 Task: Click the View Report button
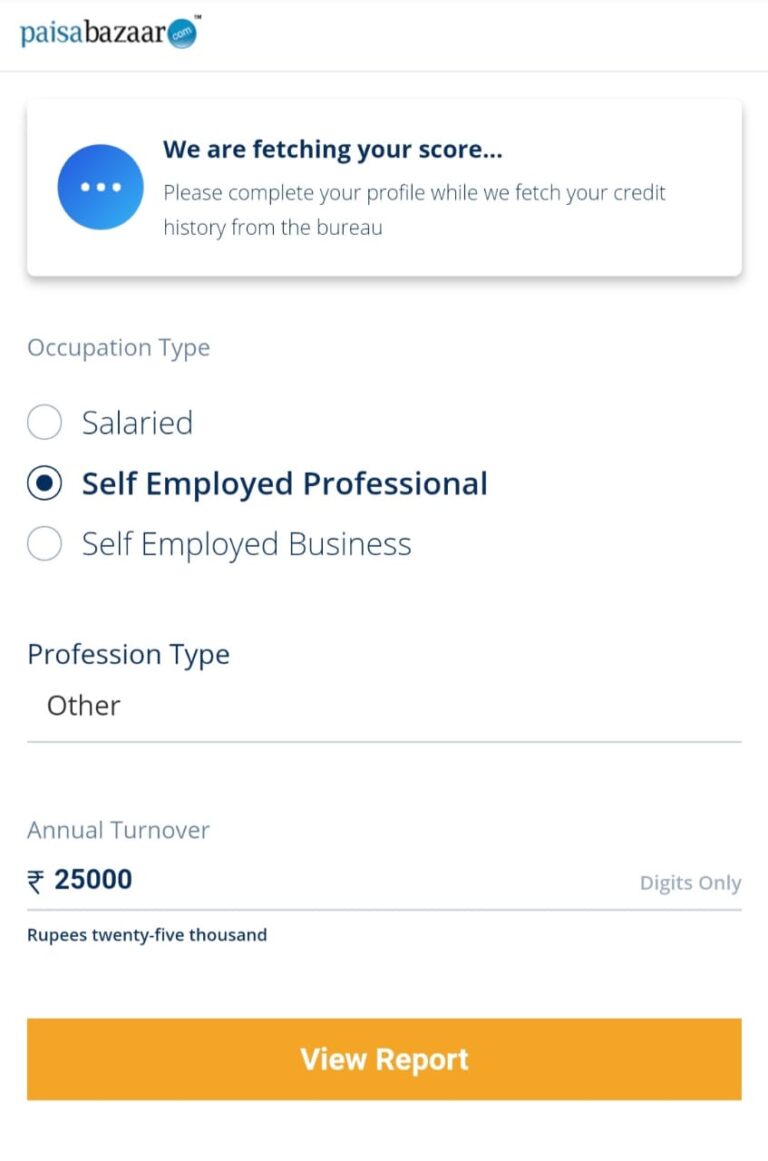(x=384, y=1059)
